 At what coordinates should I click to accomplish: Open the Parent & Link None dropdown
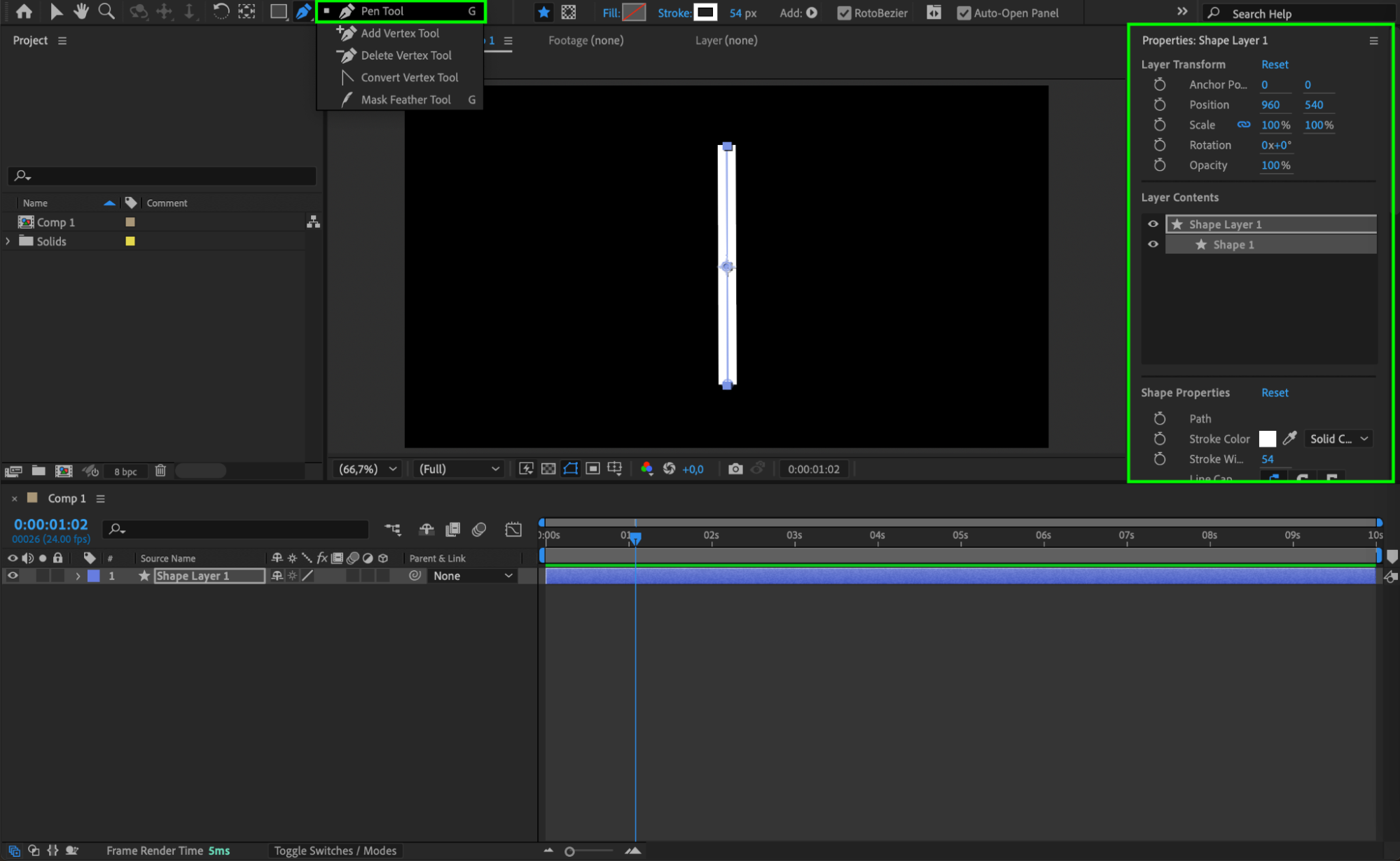[473, 576]
